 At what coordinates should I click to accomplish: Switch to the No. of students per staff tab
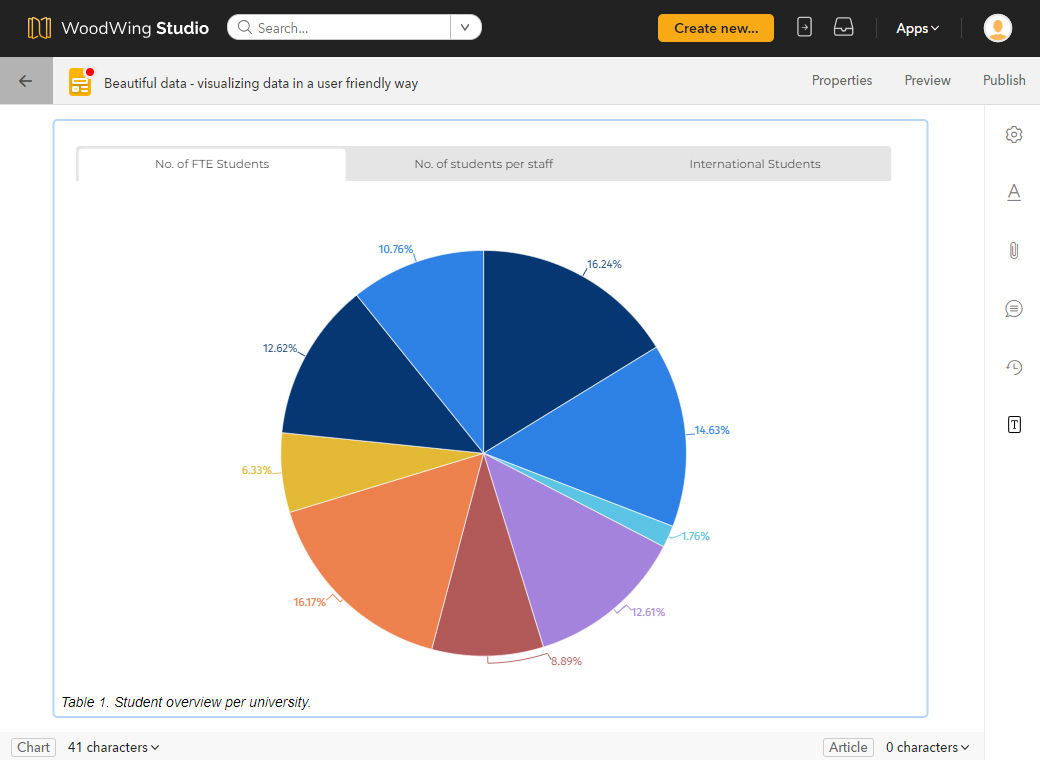(484, 163)
